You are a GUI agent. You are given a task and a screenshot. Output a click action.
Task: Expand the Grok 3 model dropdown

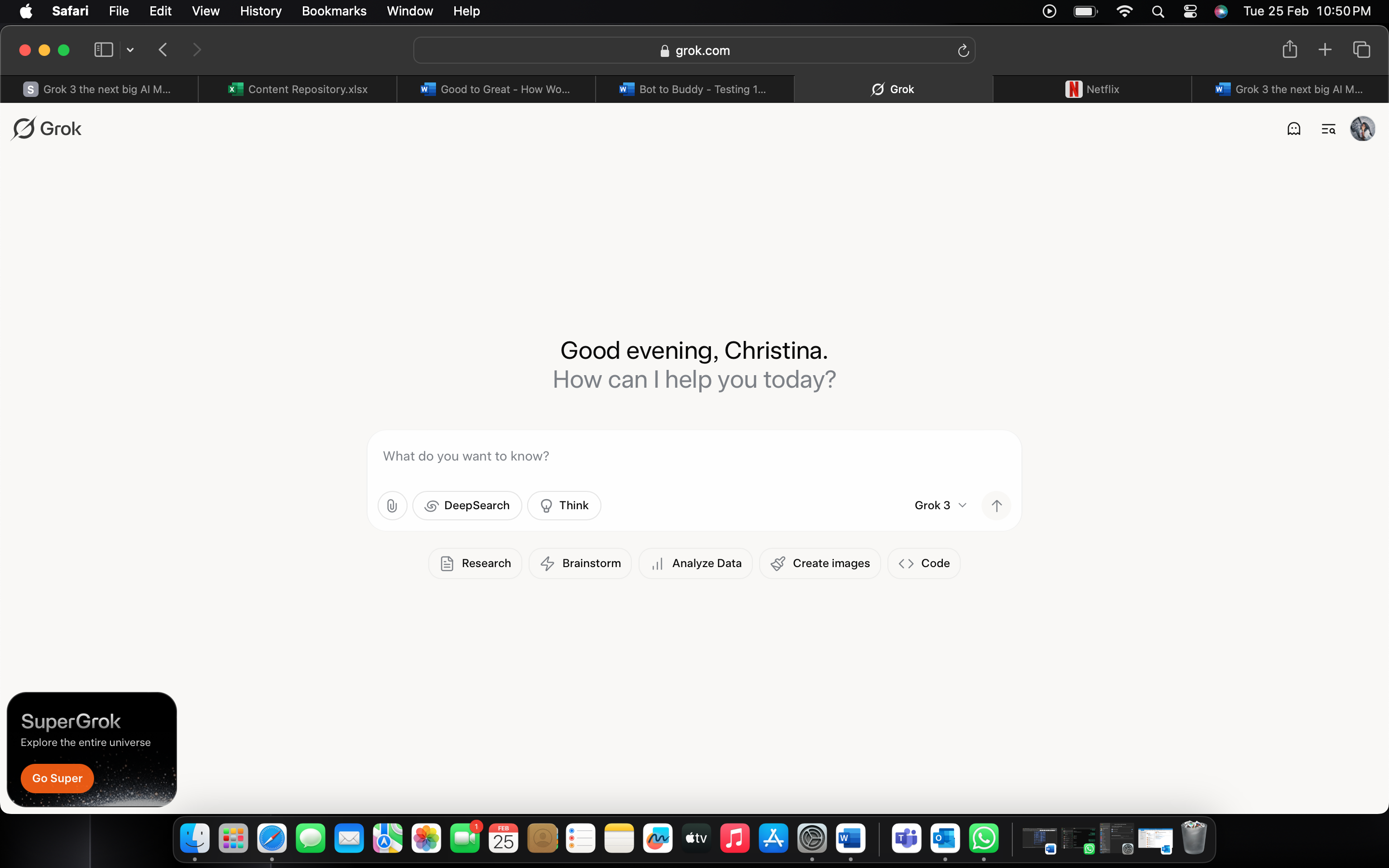(940, 506)
